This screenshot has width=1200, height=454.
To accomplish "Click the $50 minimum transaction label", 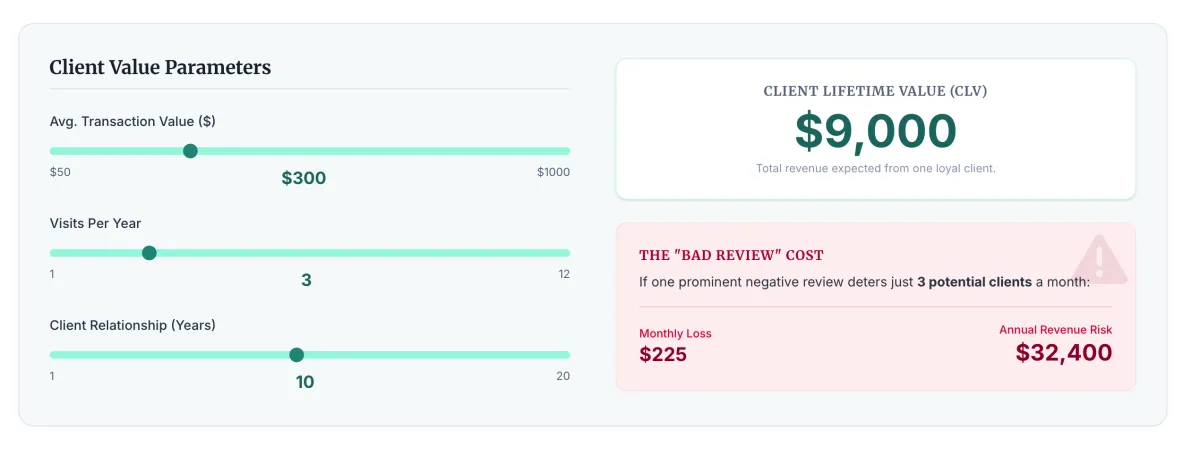I will (x=60, y=172).
